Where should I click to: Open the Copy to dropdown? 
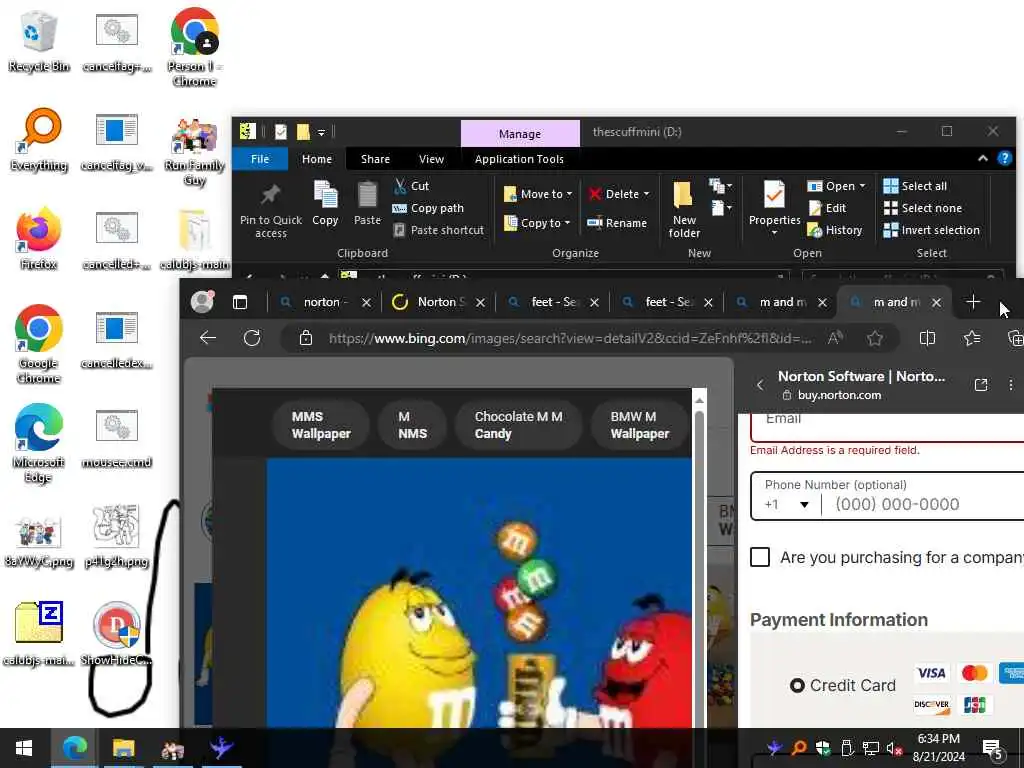click(x=537, y=223)
